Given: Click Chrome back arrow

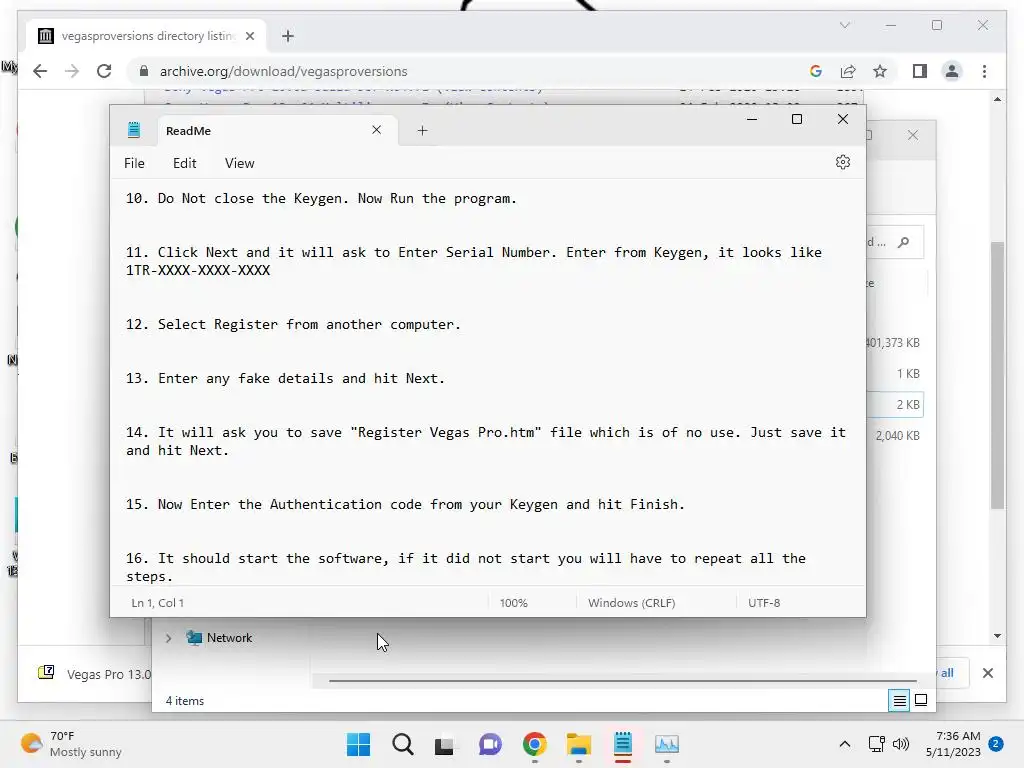Looking at the screenshot, I should click(x=40, y=71).
